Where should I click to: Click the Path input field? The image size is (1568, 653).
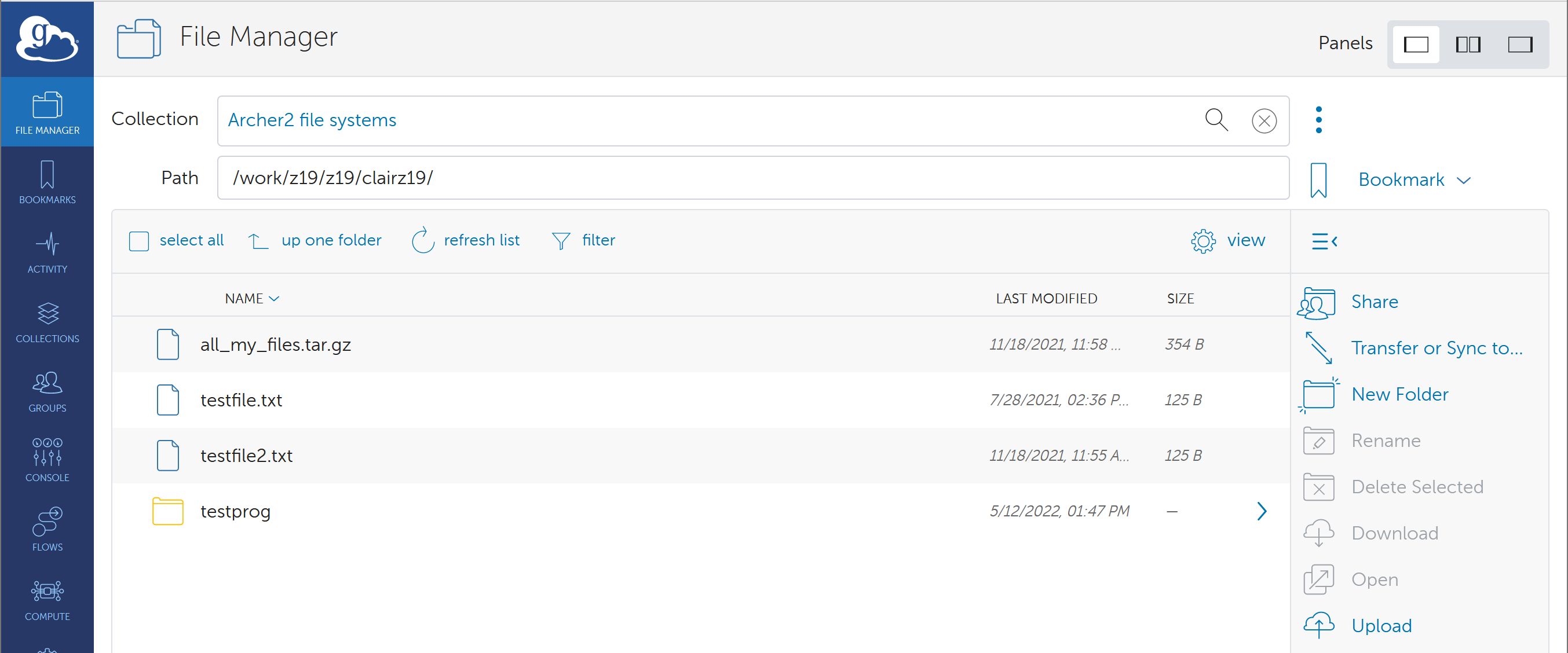[x=753, y=178]
